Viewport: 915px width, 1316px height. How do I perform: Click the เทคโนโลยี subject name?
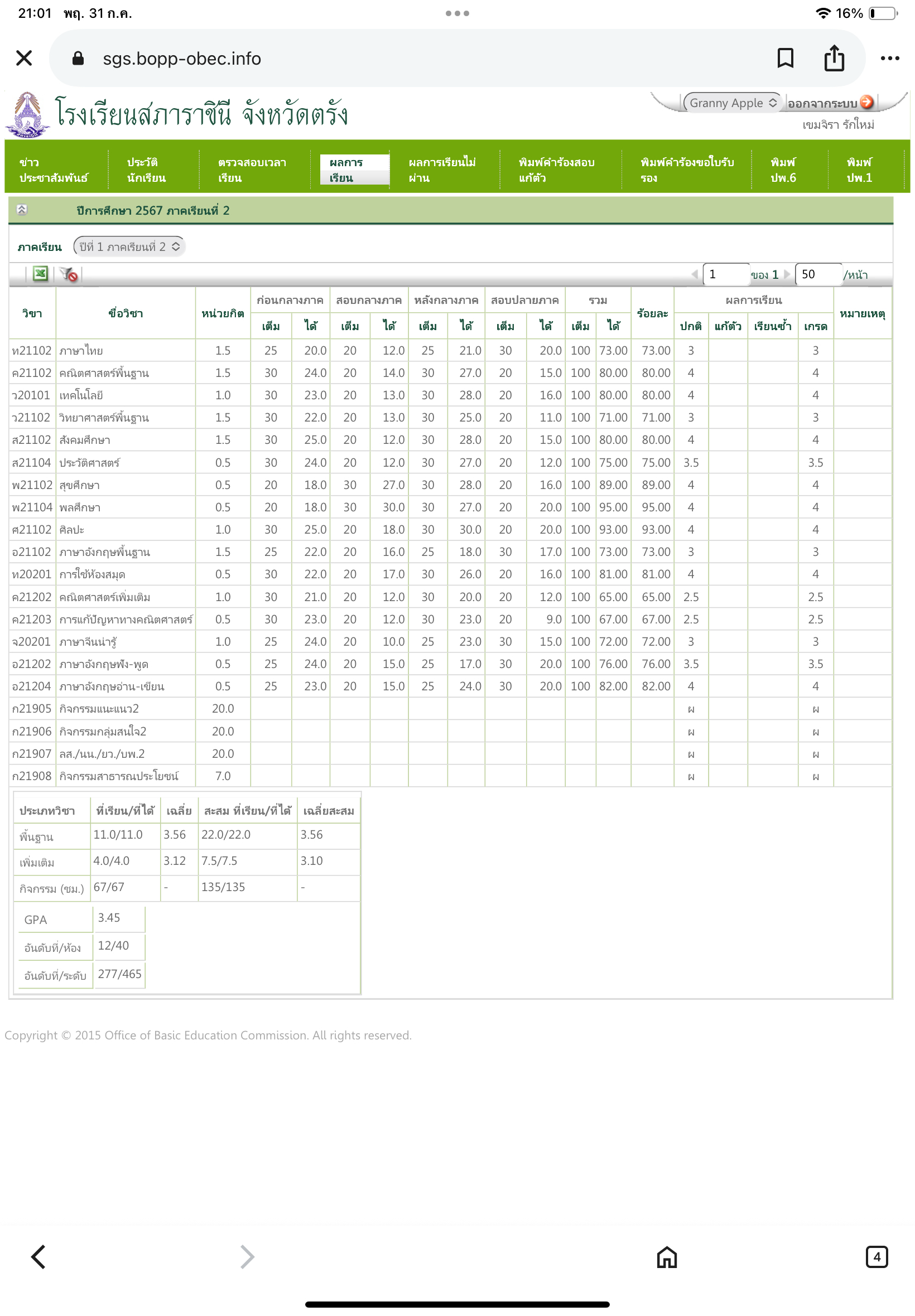coord(81,395)
